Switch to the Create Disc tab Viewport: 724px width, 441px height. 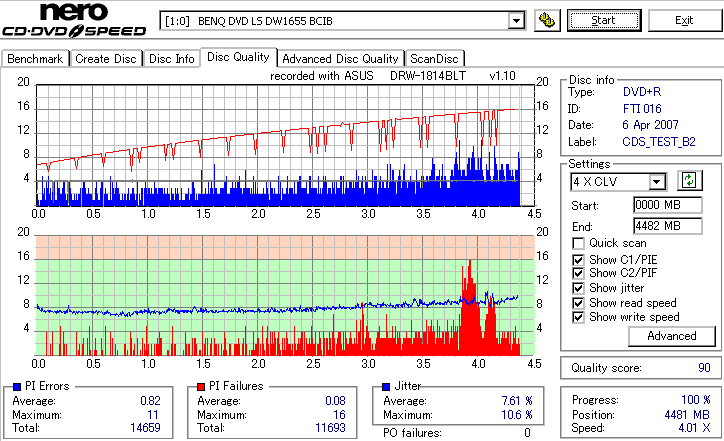tap(106, 59)
